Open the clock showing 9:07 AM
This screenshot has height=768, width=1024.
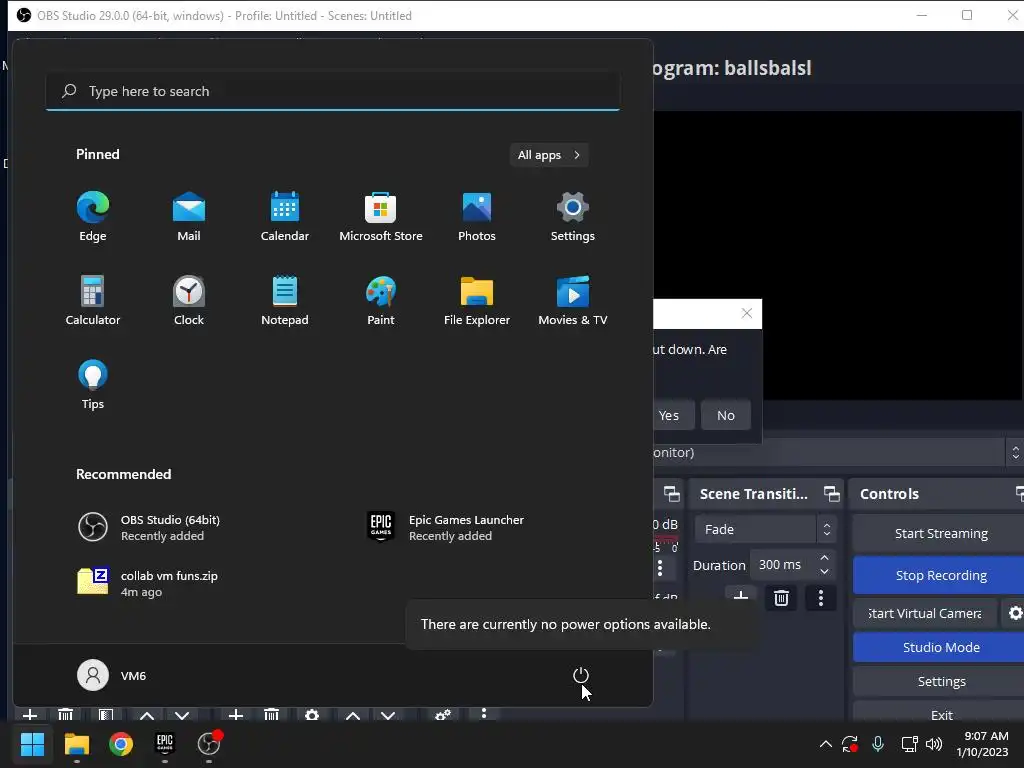(x=982, y=744)
